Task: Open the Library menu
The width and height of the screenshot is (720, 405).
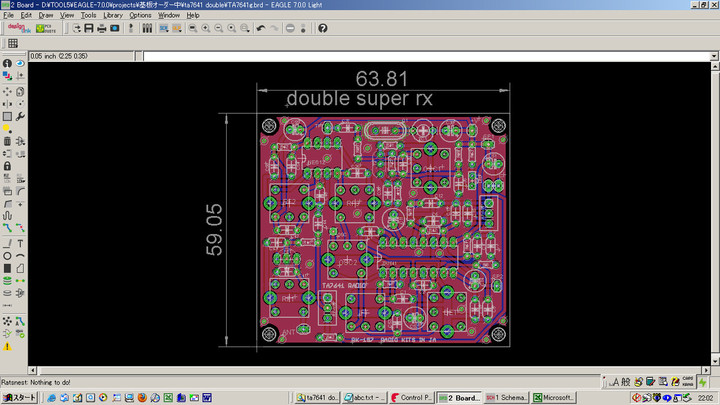Action: pos(113,16)
